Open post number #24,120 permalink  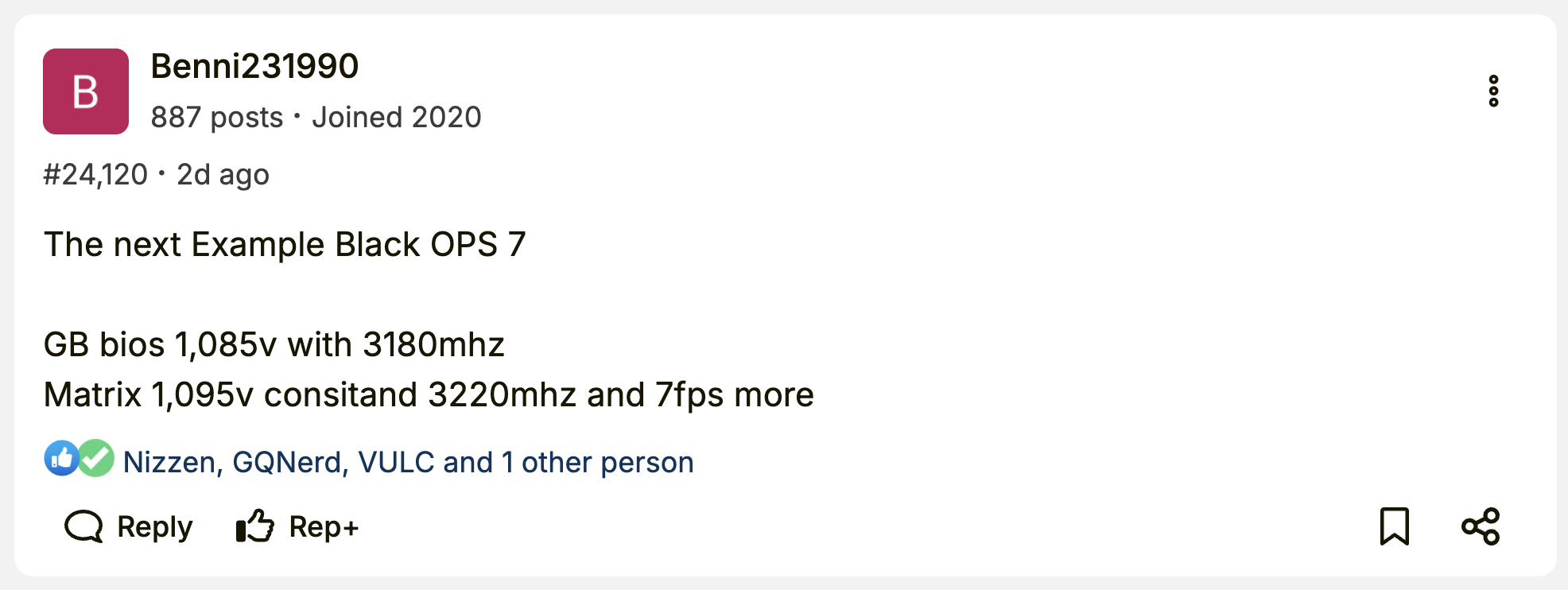(95, 174)
